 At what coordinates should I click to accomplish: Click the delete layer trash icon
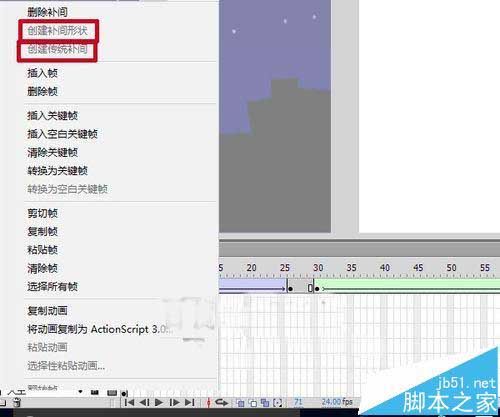click(17, 402)
